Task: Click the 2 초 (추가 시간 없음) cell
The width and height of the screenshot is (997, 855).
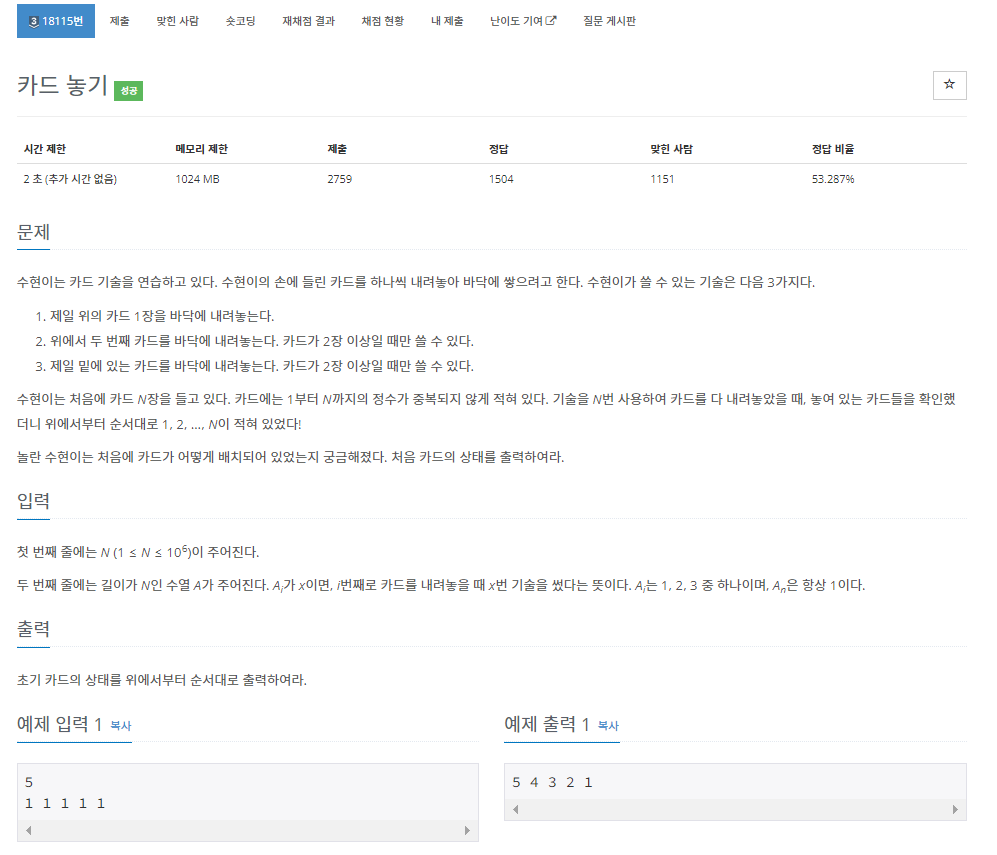Action: [70, 179]
